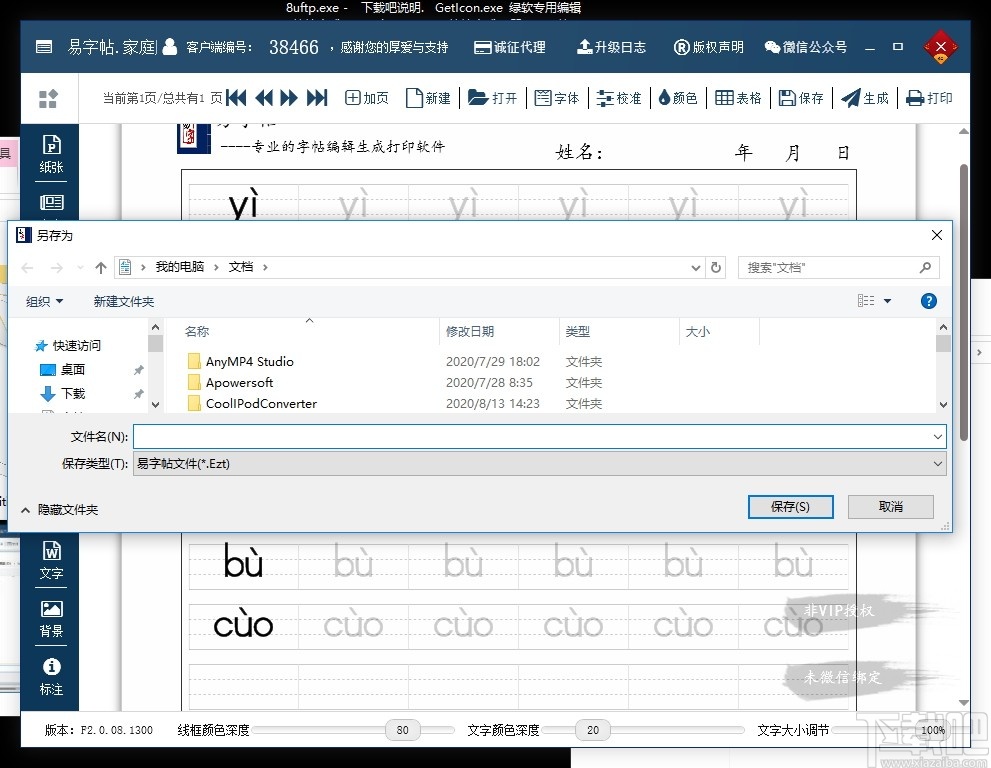Select the 纸张 (paper) panel icon
The height and width of the screenshot is (768, 991).
50,152
